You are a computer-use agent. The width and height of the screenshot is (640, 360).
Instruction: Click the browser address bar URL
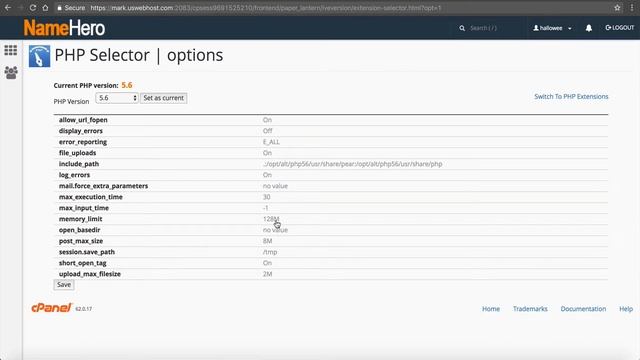[x=265, y=8]
